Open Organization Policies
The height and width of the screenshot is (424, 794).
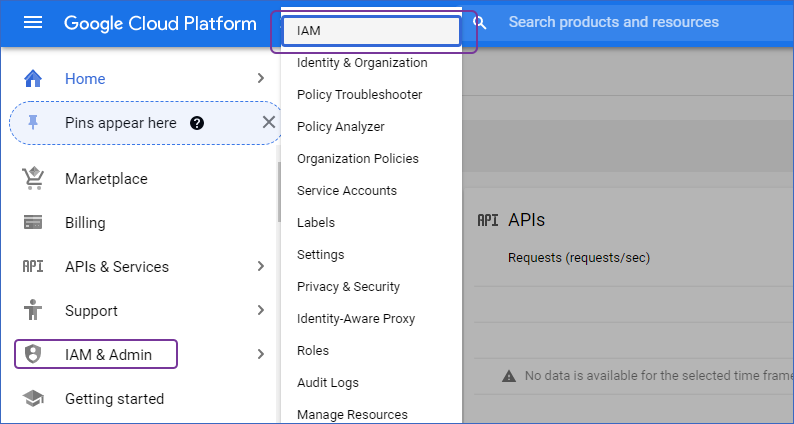[x=358, y=159]
